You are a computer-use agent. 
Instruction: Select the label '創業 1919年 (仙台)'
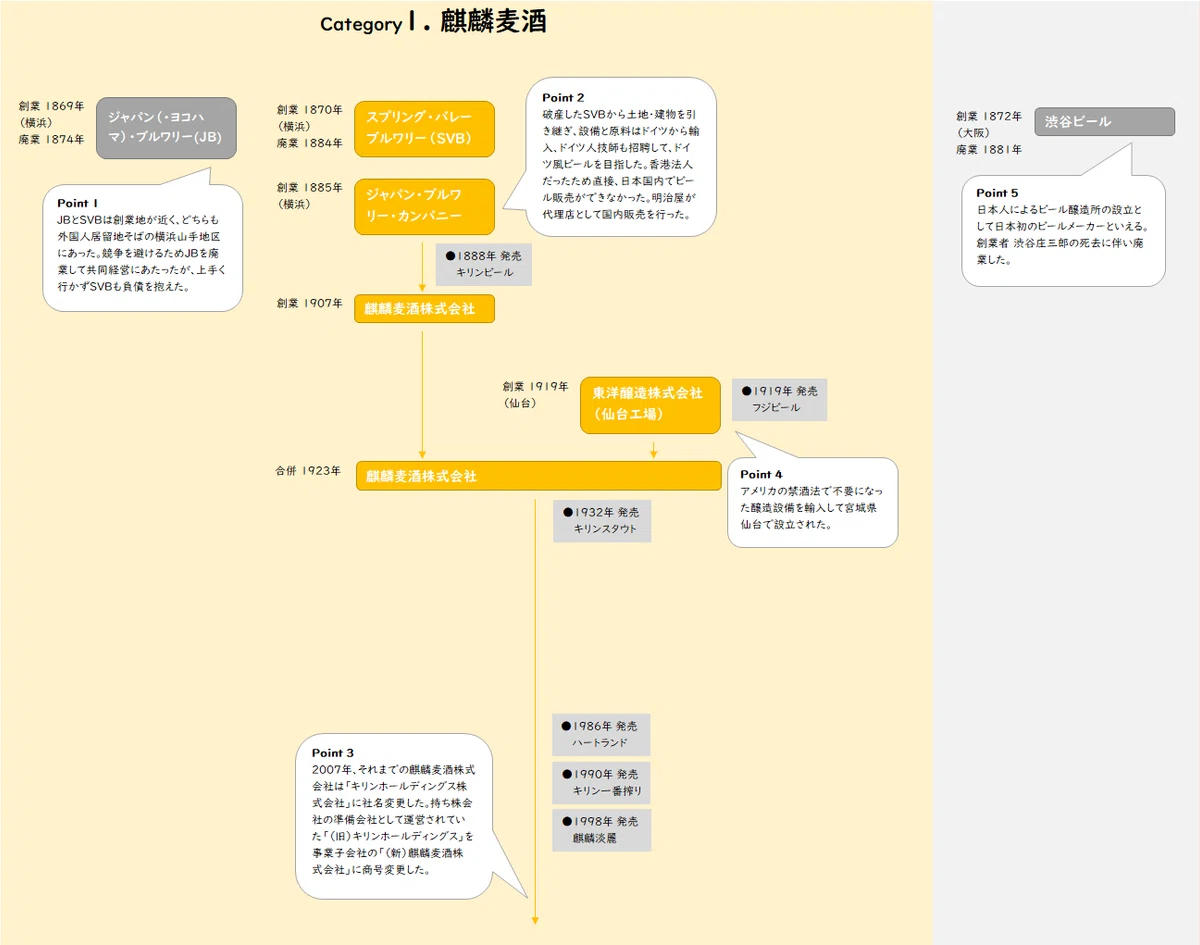[x=536, y=394]
